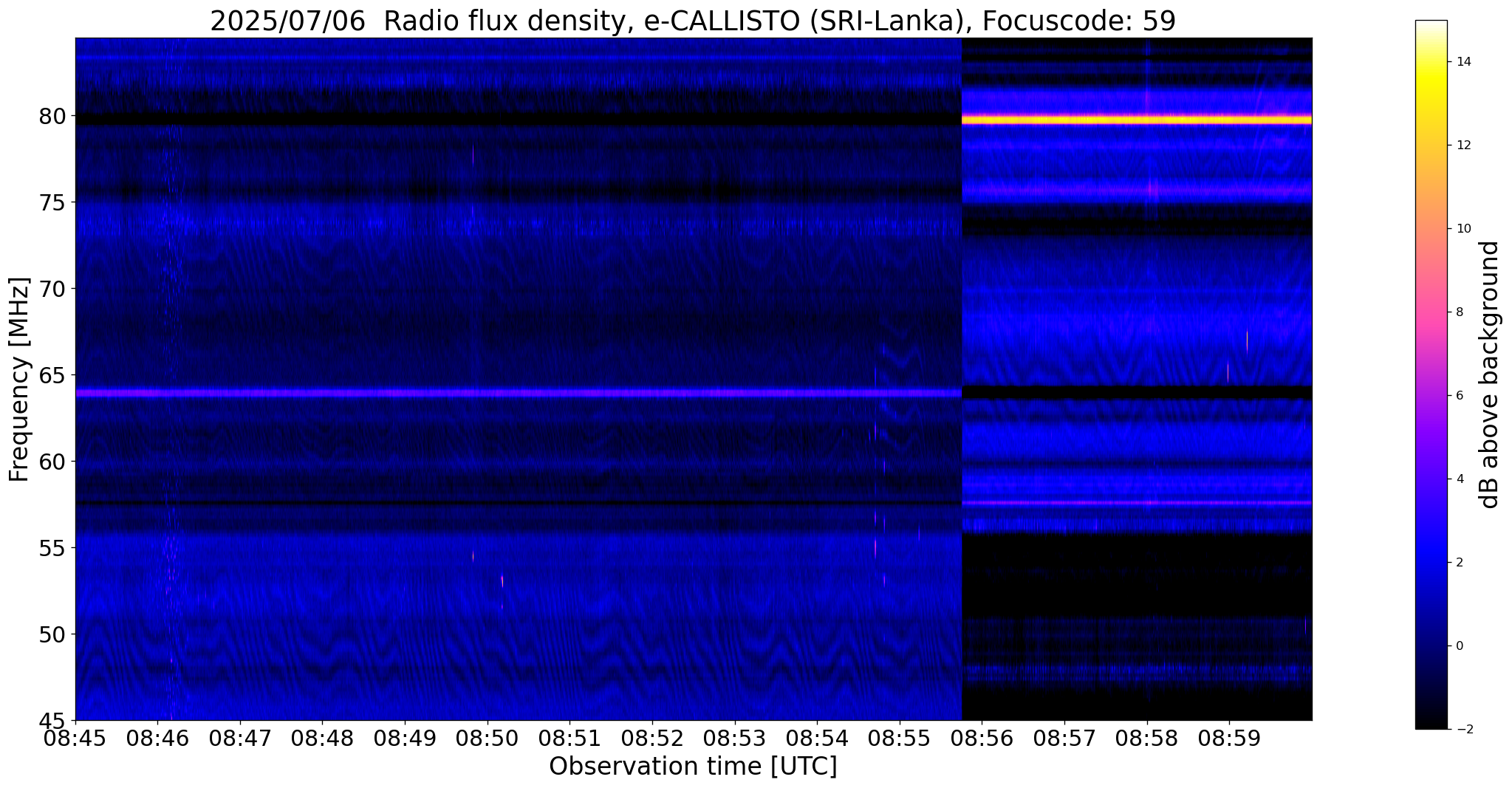Click the 'Frequency [MHz]' axis label
The width and height of the screenshot is (1512, 788).
click(19, 380)
